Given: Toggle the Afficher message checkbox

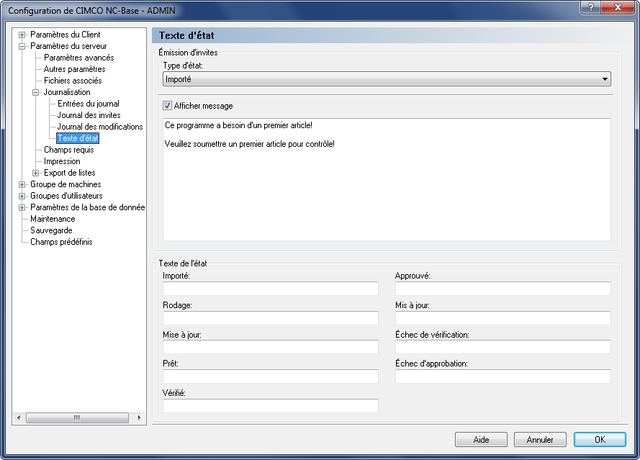Looking at the screenshot, I should pyautogui.click(x=167, y=106).
